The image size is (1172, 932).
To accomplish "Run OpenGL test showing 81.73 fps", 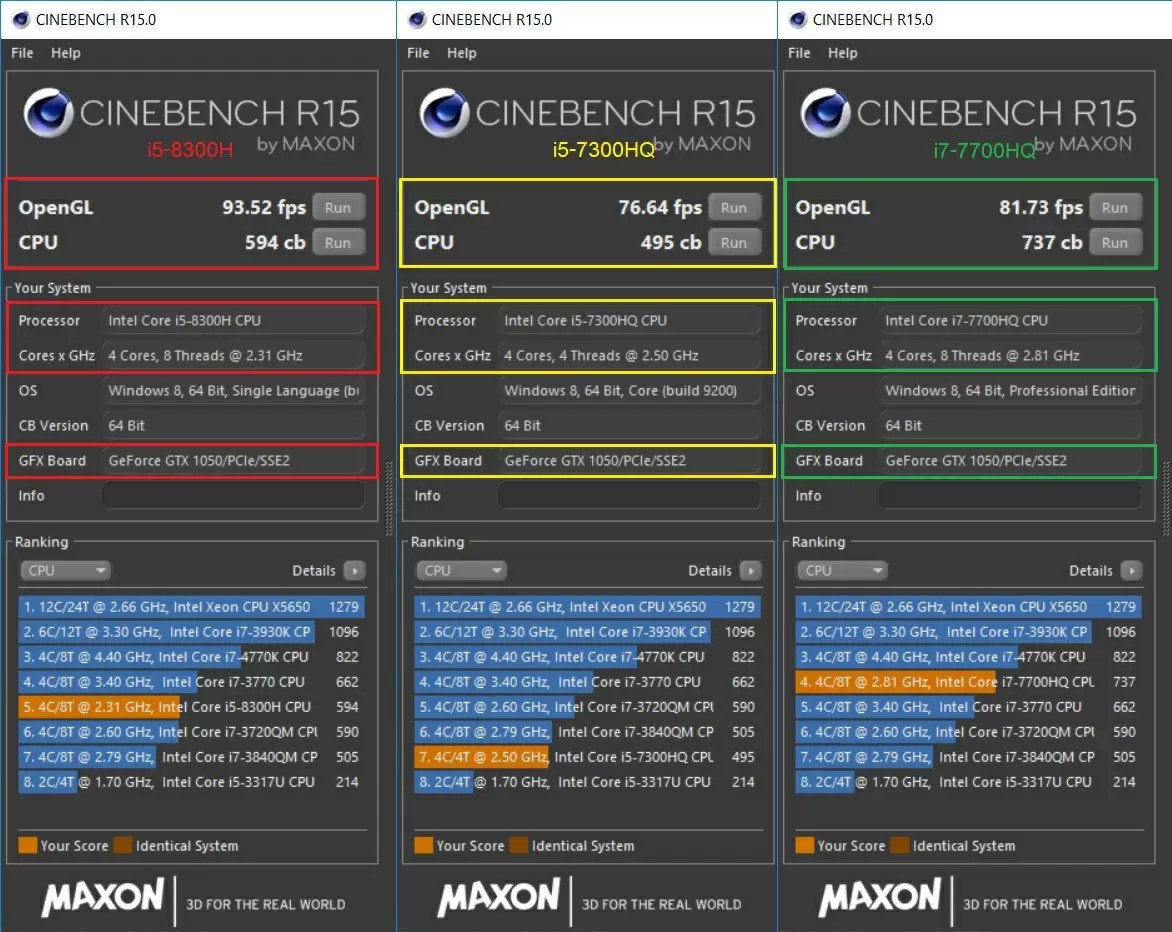I will point(1114,208).
